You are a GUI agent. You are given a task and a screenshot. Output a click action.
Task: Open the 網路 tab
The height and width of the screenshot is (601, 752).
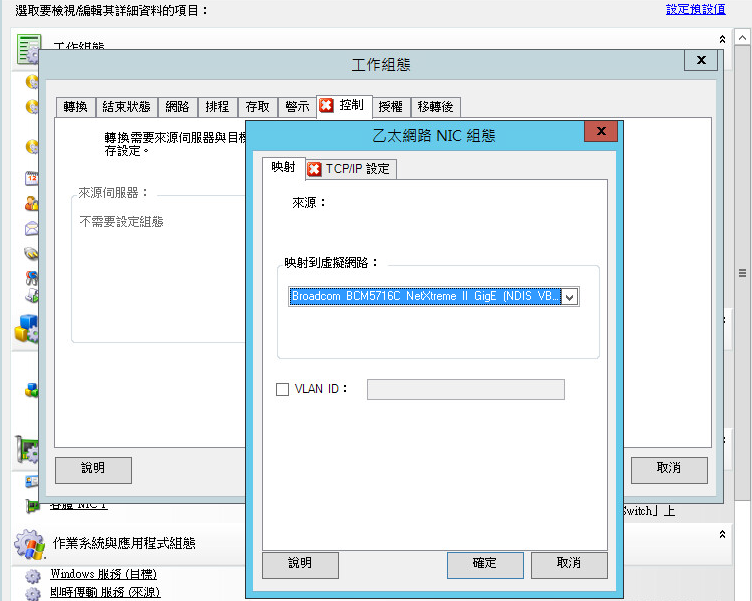click(x=177, y=106)
